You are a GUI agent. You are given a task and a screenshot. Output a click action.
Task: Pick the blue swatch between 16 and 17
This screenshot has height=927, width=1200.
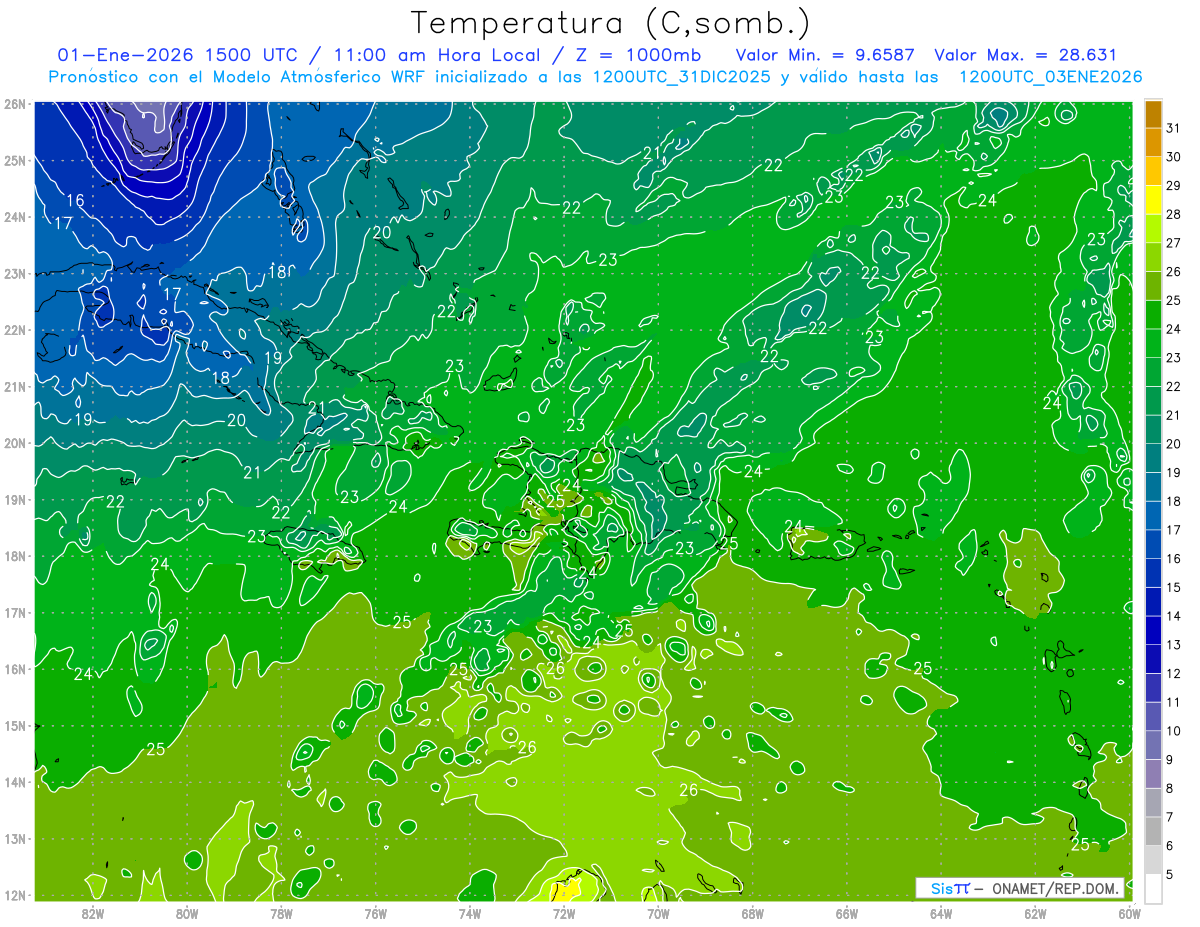pos(1153,544)
